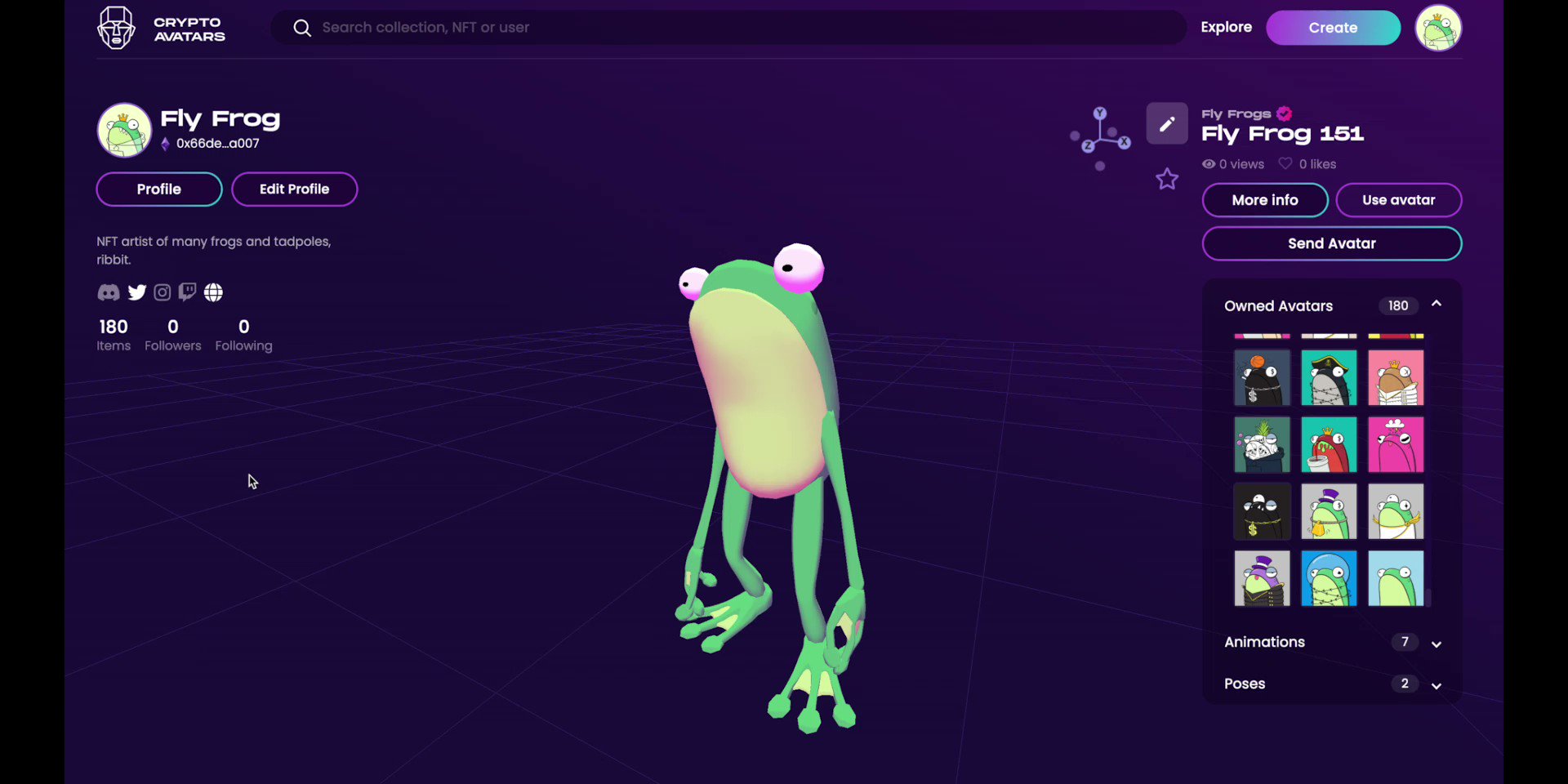Visit the website via globe icon
Screen dimensions: 1568x784
coord(212,292)
